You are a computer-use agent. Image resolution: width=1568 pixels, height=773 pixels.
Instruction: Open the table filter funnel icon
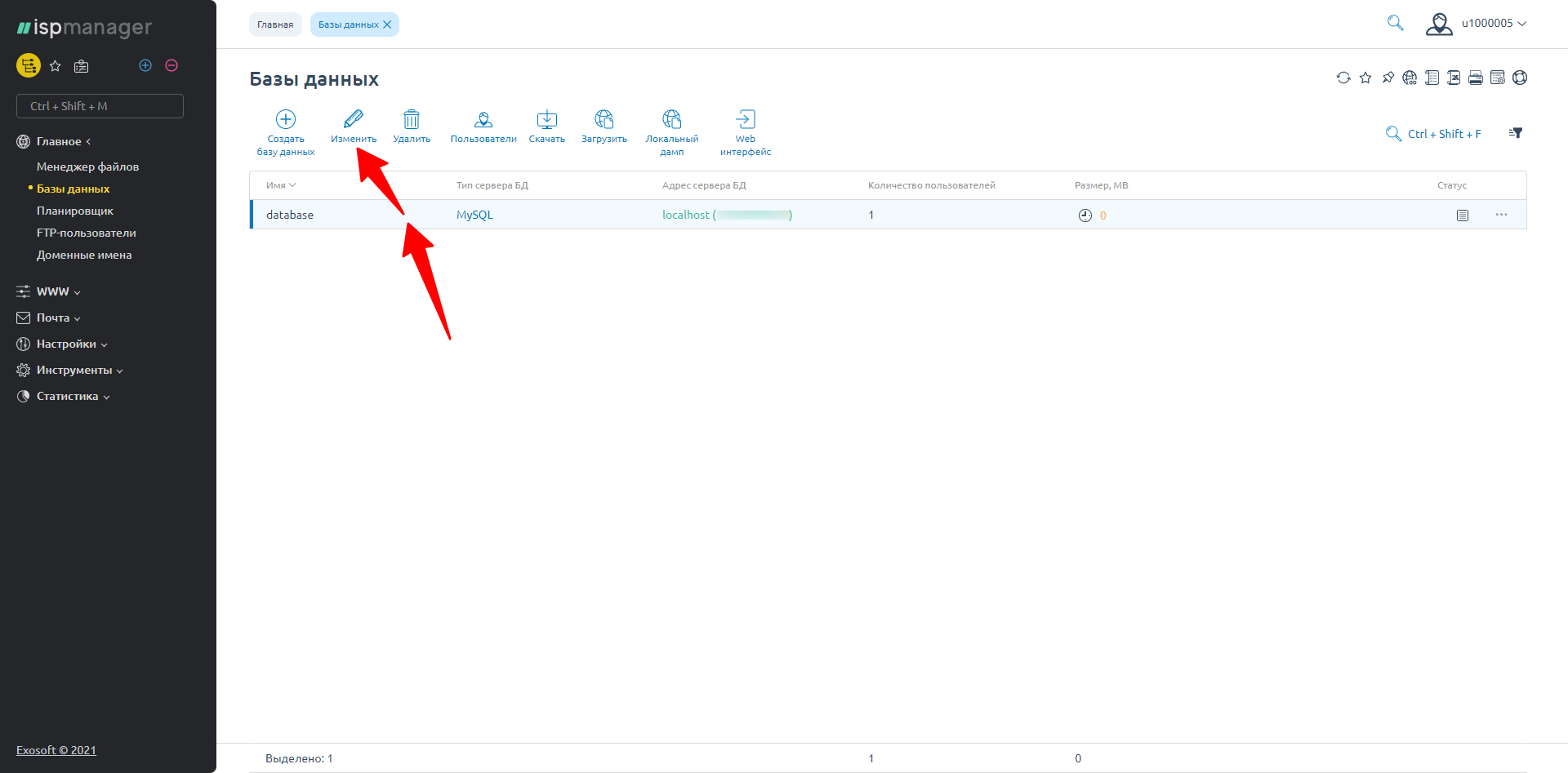(1516, 133)
